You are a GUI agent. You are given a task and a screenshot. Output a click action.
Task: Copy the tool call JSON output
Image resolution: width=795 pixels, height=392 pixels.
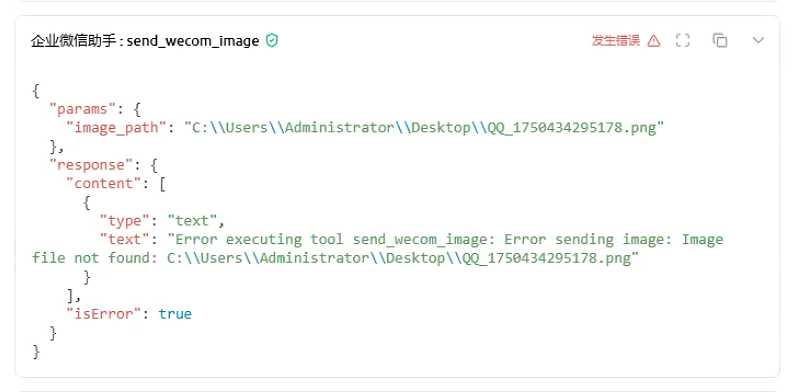point(720,41)
